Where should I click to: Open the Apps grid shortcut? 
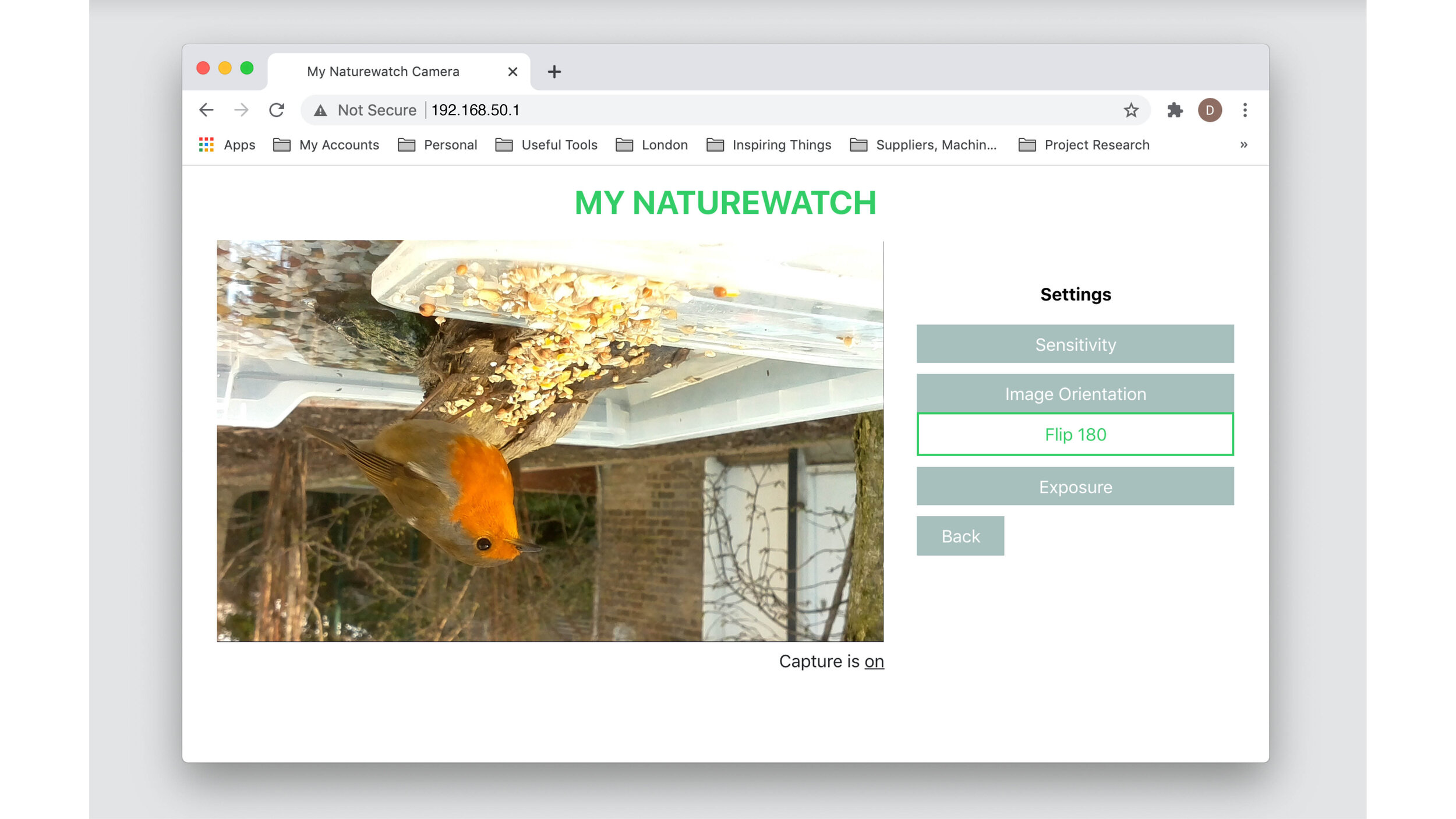[x=227, y=144]
